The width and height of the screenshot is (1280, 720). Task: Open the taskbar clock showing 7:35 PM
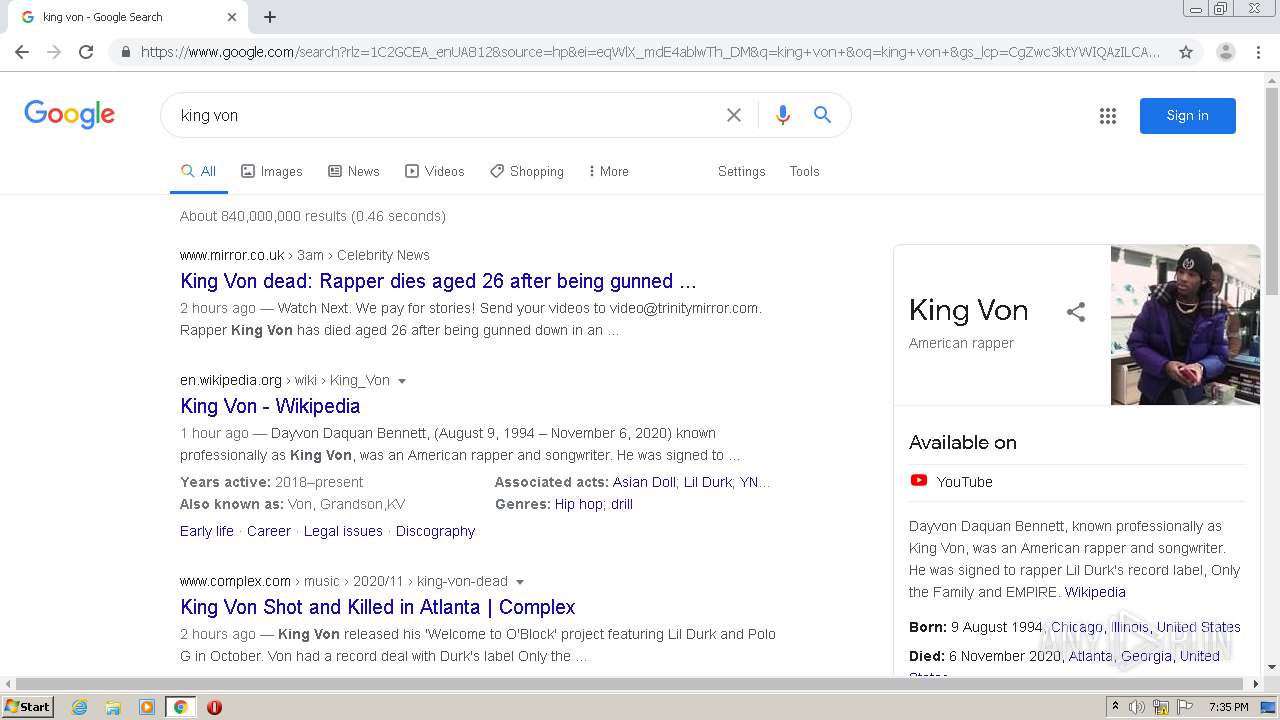click(x=1228, y=707)
